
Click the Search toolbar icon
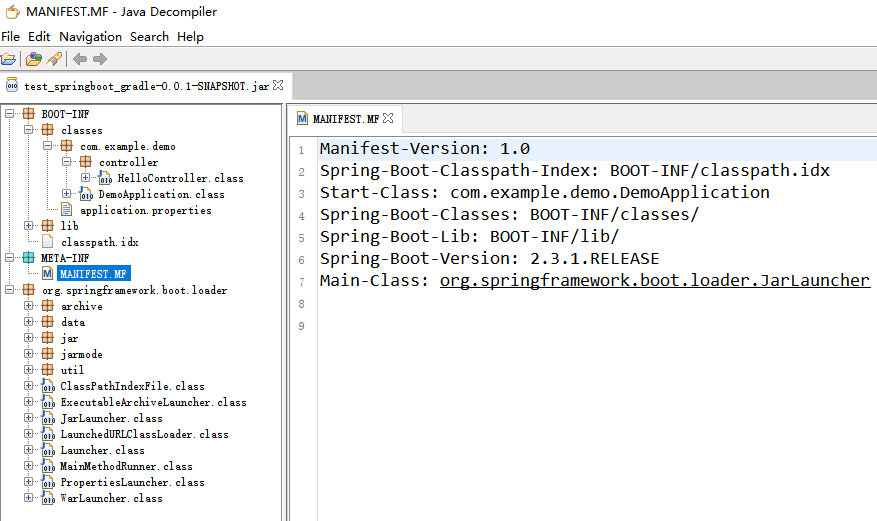pos(54,59)
